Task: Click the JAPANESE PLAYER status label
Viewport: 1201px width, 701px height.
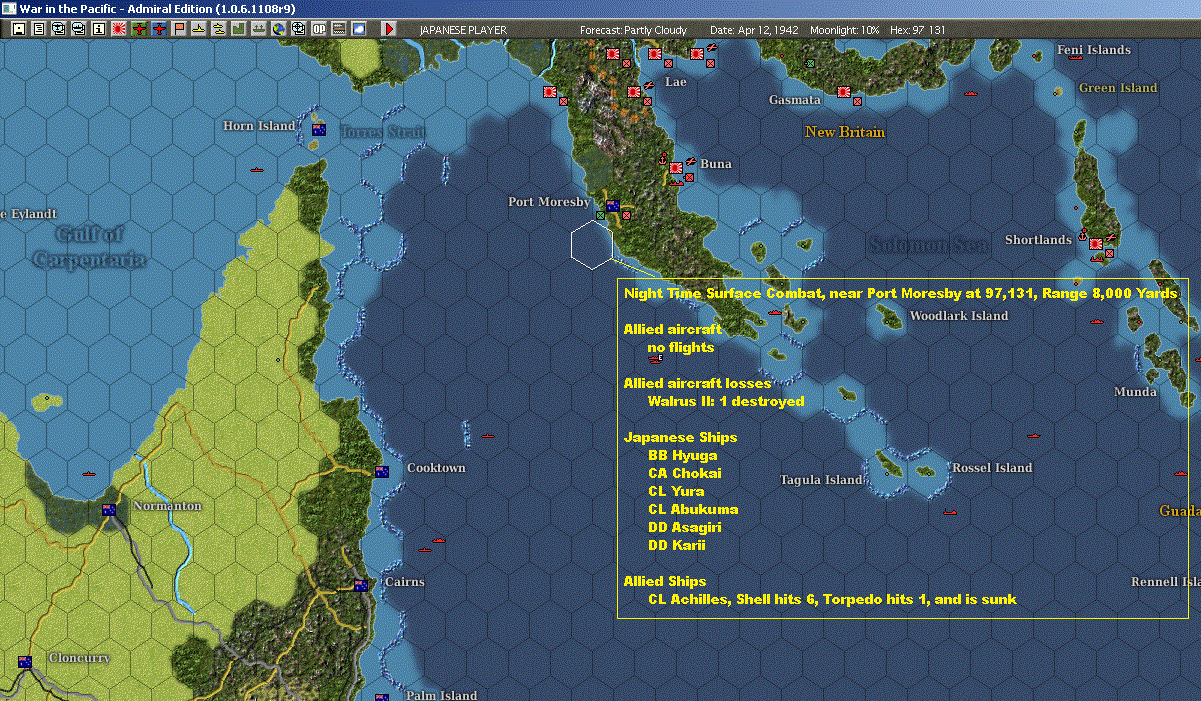Action: [463, 30]
